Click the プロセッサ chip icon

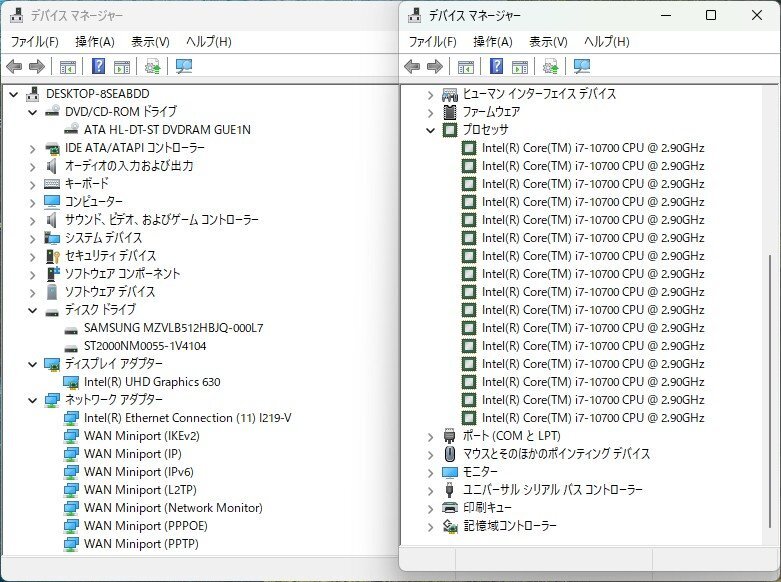point(450,130)
